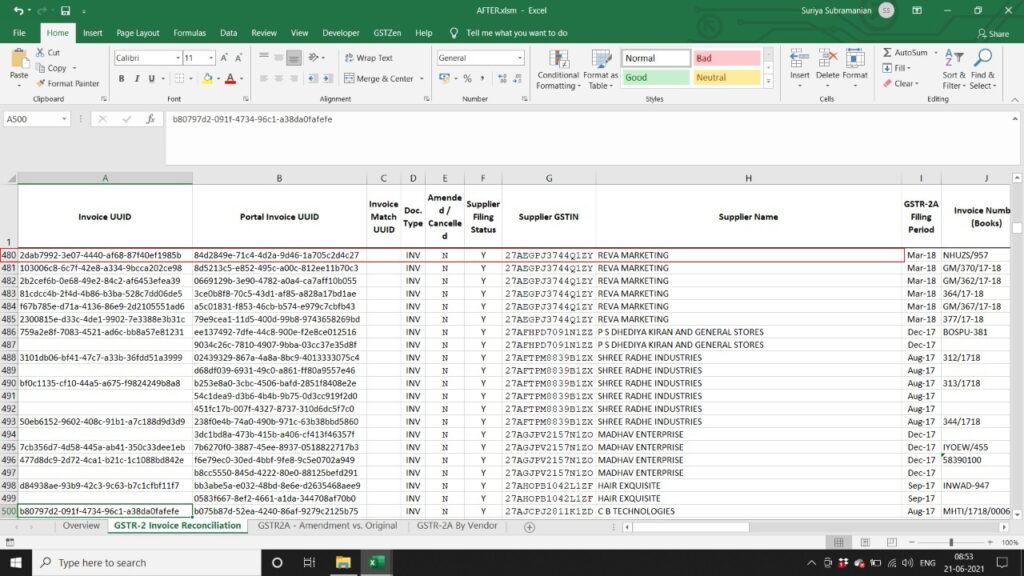
Task: Expand the cell styles gallery
Action: click(768, 82)
